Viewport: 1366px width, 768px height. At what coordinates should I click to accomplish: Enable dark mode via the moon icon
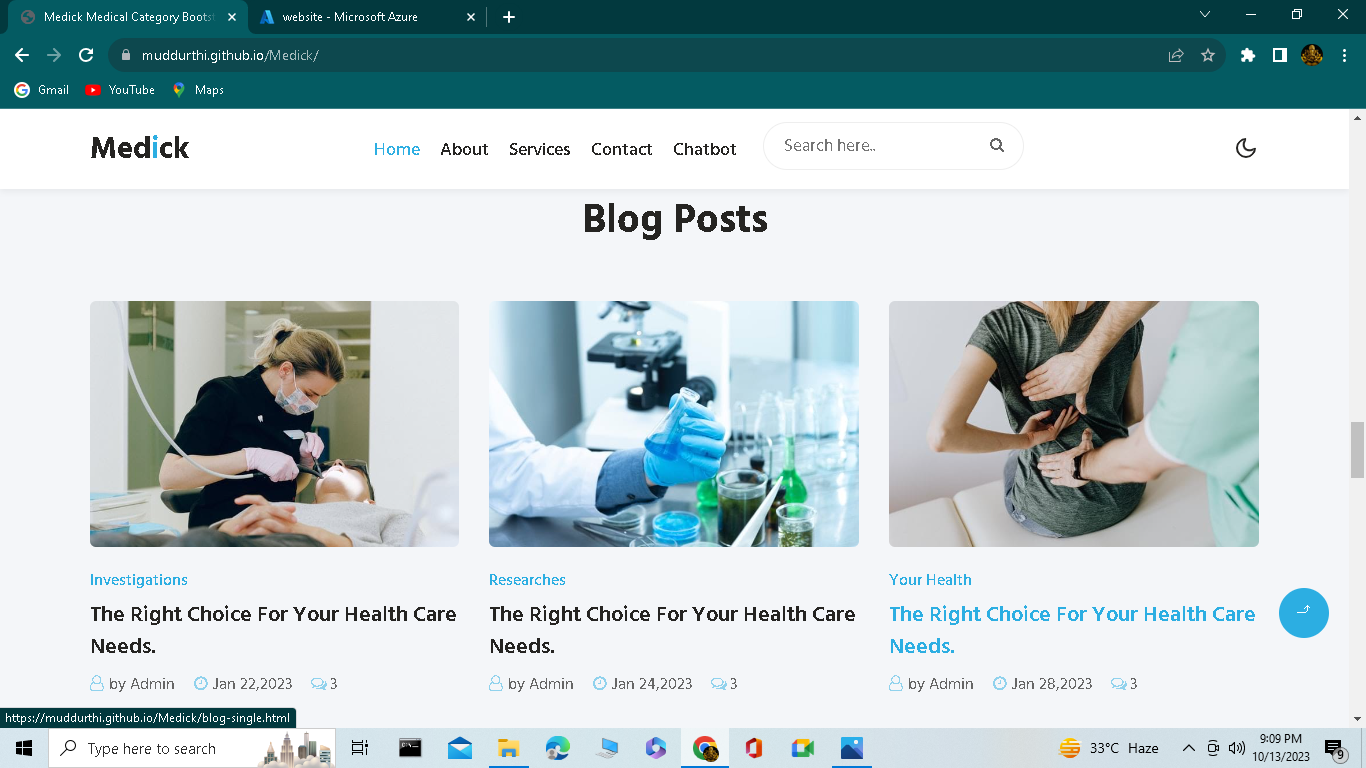[x=1245, y=147]
